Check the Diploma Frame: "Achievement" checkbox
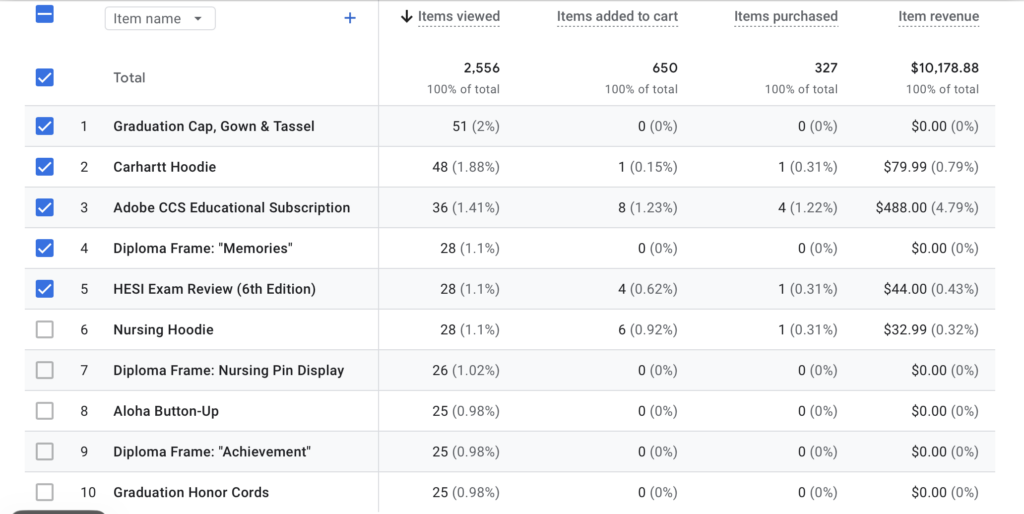Viewport: 1024px width, 514px height. 45,452
